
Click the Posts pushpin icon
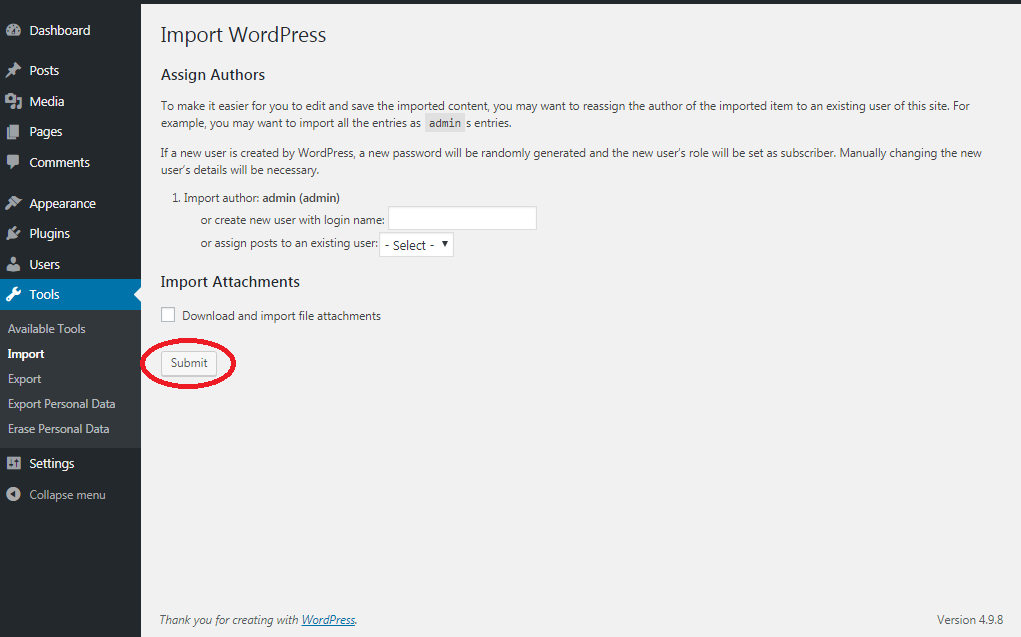(x=13, y=70)
